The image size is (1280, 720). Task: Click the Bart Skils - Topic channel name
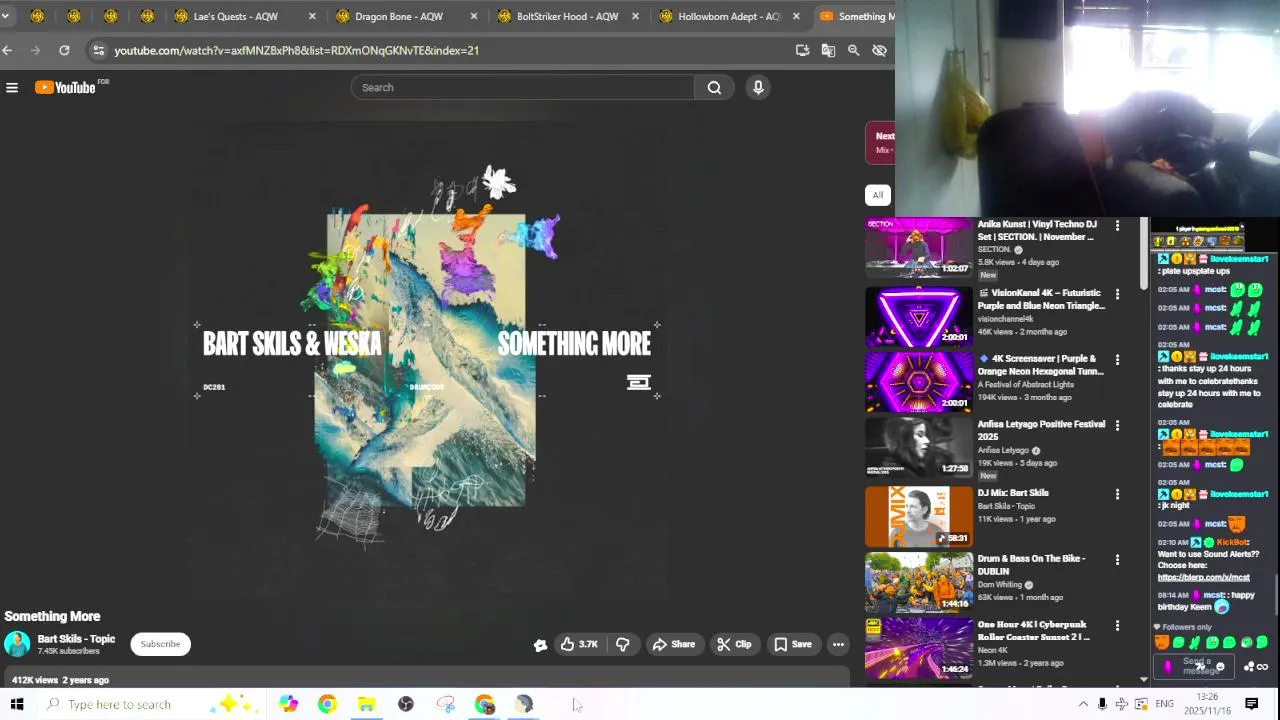76,640
